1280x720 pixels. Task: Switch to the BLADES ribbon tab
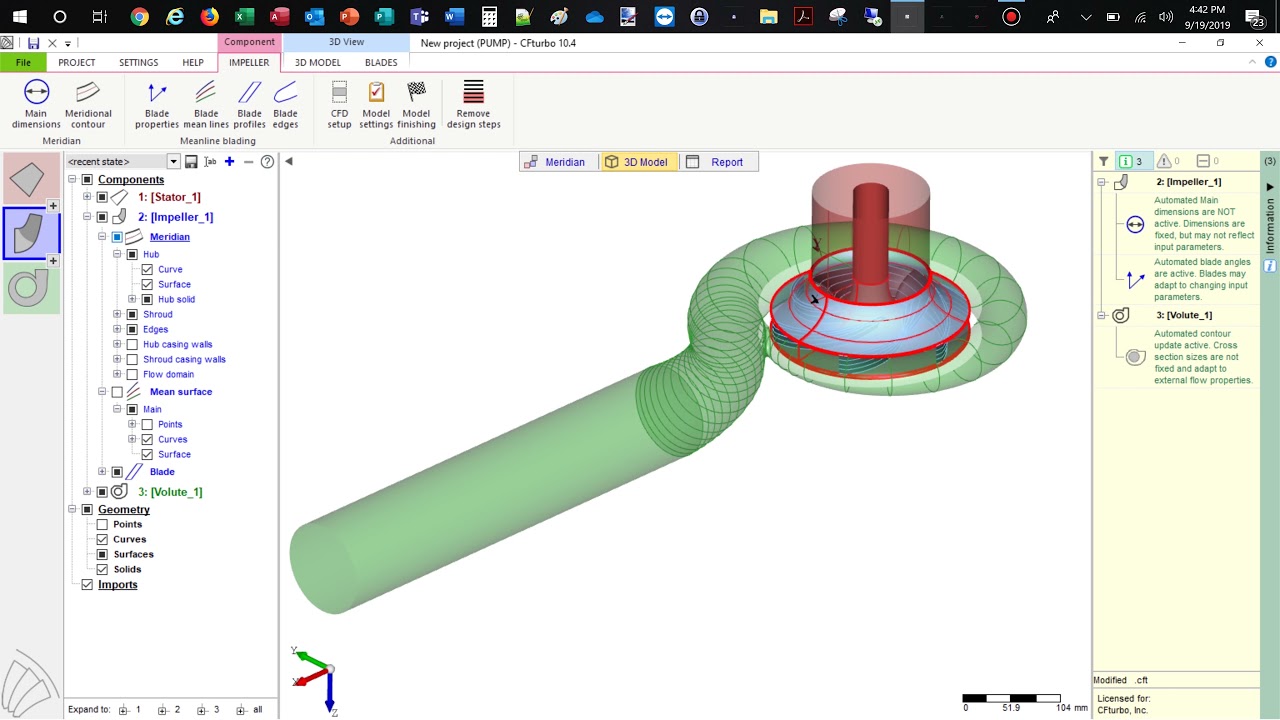381,62
